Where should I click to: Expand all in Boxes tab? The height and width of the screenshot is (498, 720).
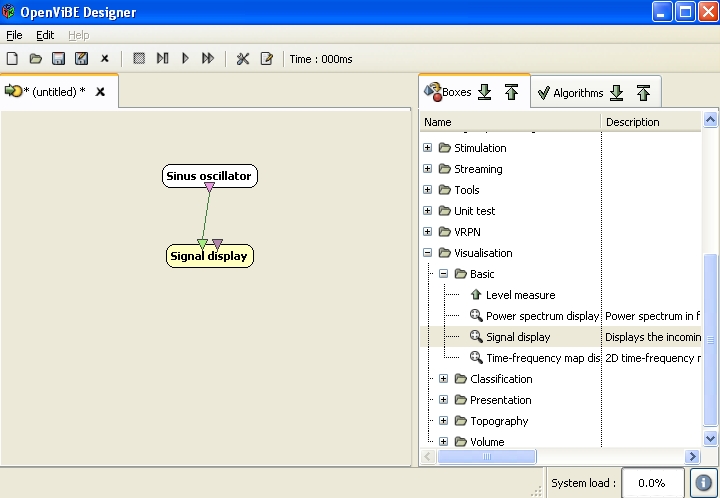(x=485, y=92)
